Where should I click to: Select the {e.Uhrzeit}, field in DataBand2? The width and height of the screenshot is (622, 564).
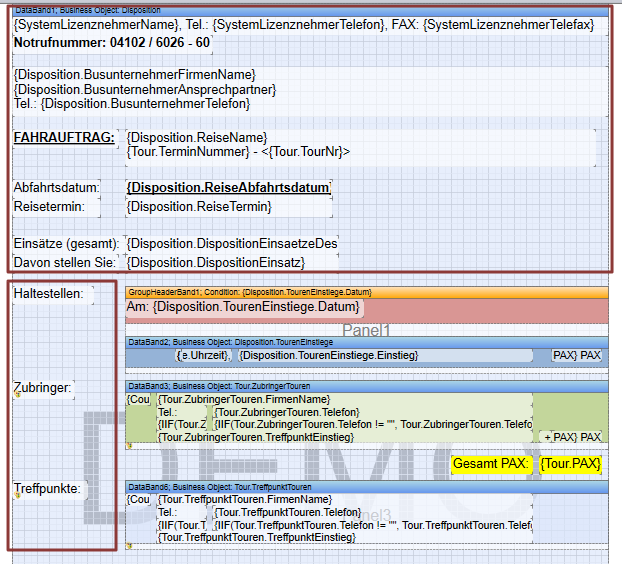point(203,355)
